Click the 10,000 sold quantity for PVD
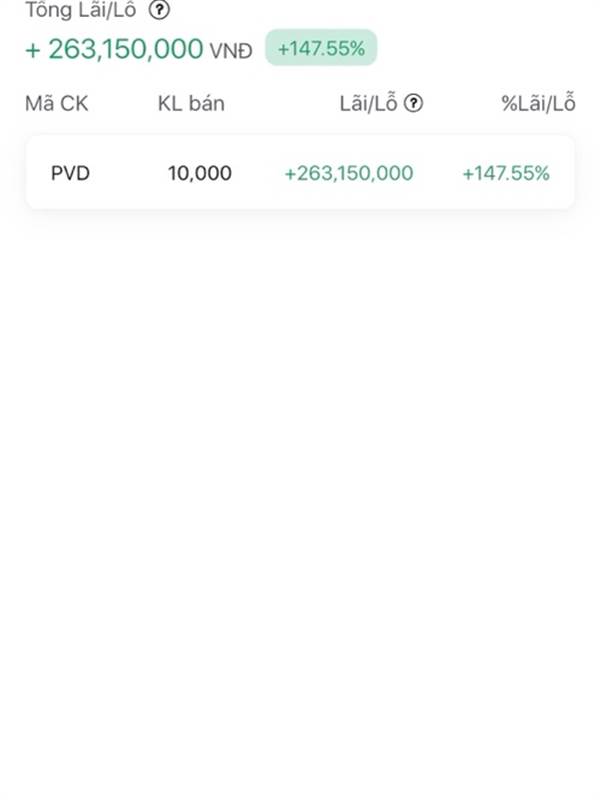This screenshot has height=800, width=600. click(200, 173)
